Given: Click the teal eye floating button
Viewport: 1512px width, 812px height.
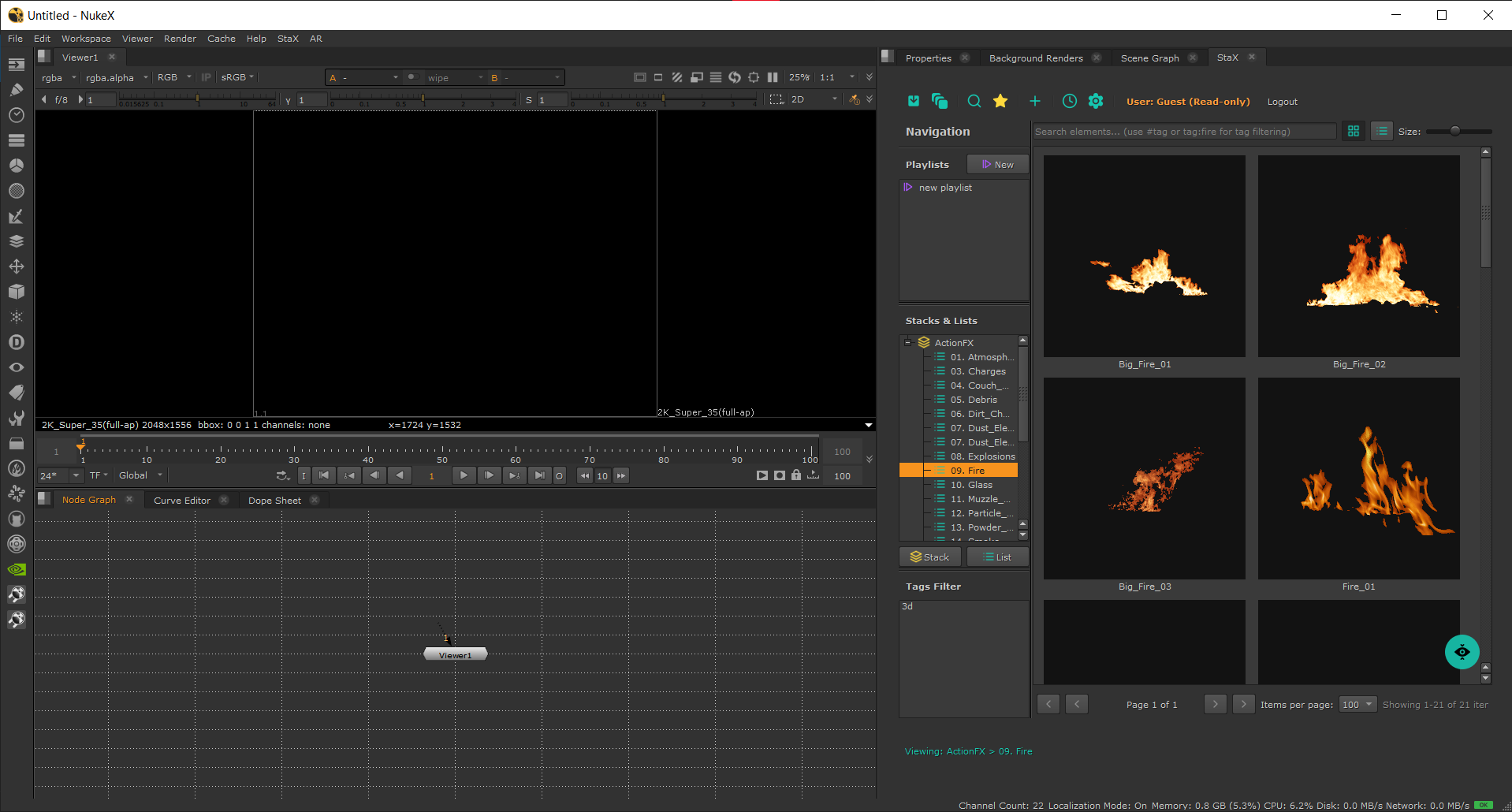Looking at the screenshot, I should click(x=1462, y=652).
